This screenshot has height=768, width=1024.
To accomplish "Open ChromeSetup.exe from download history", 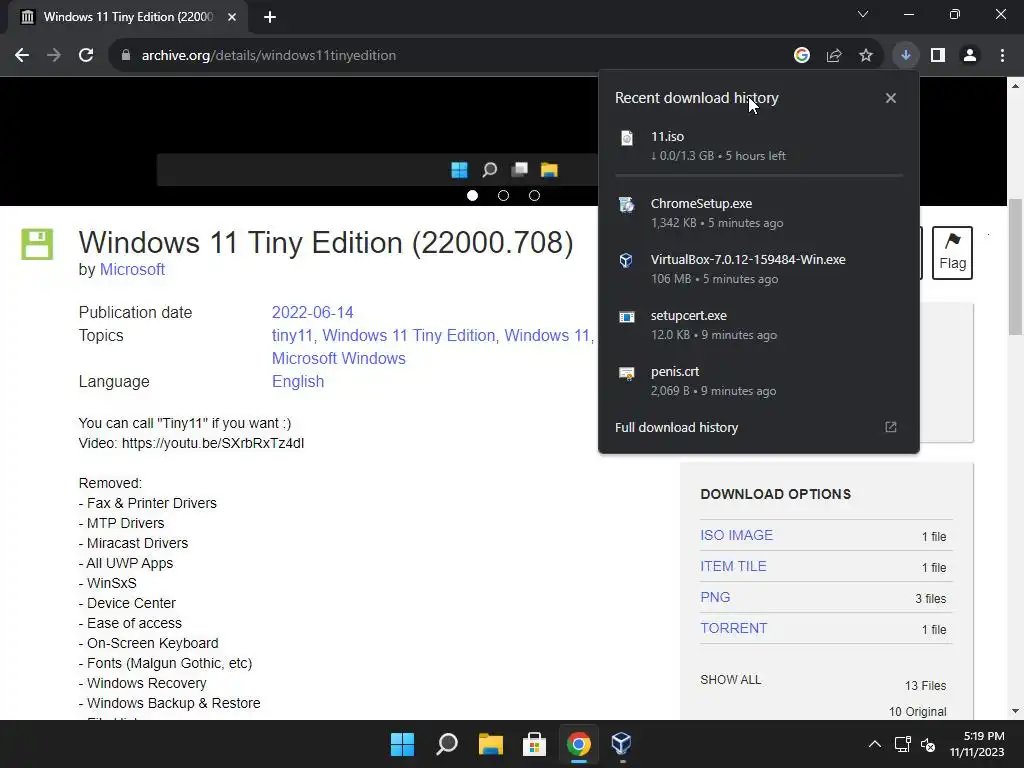I will tap(759, 213).
